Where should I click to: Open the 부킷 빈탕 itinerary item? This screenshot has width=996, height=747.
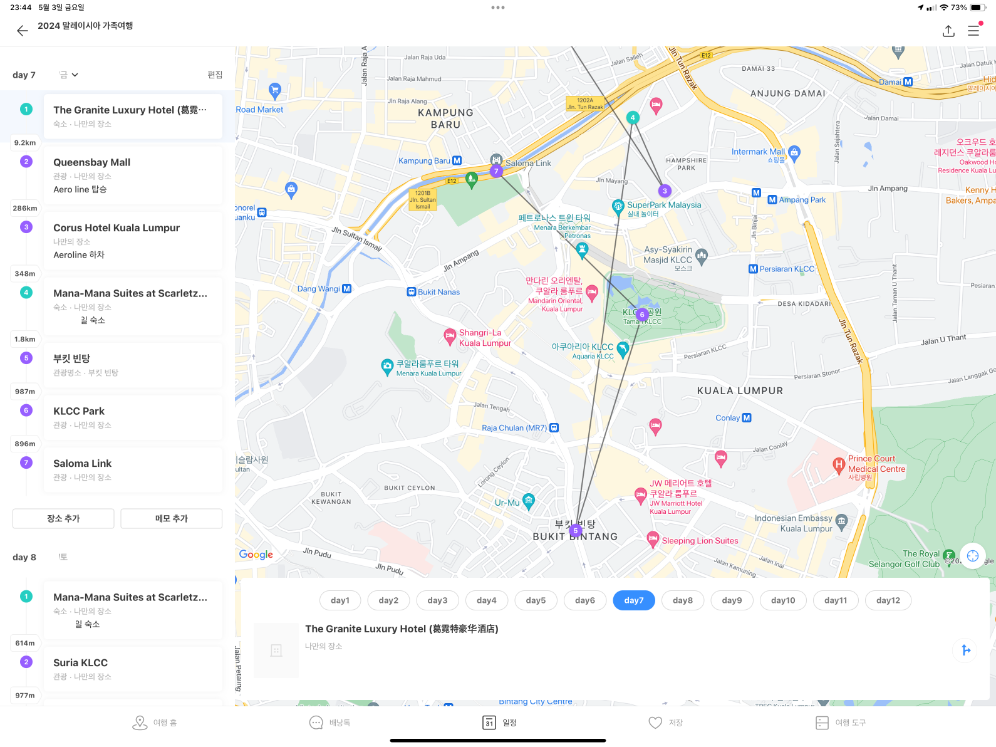coord(133,365)
